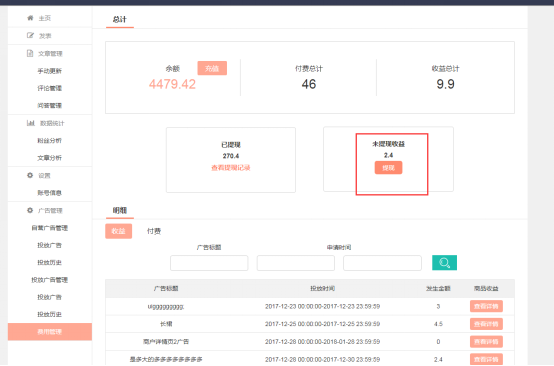The width and height of the screenshot is (554, 366).
Task: Click the 发表 edit icon
Action: (30, 35)
